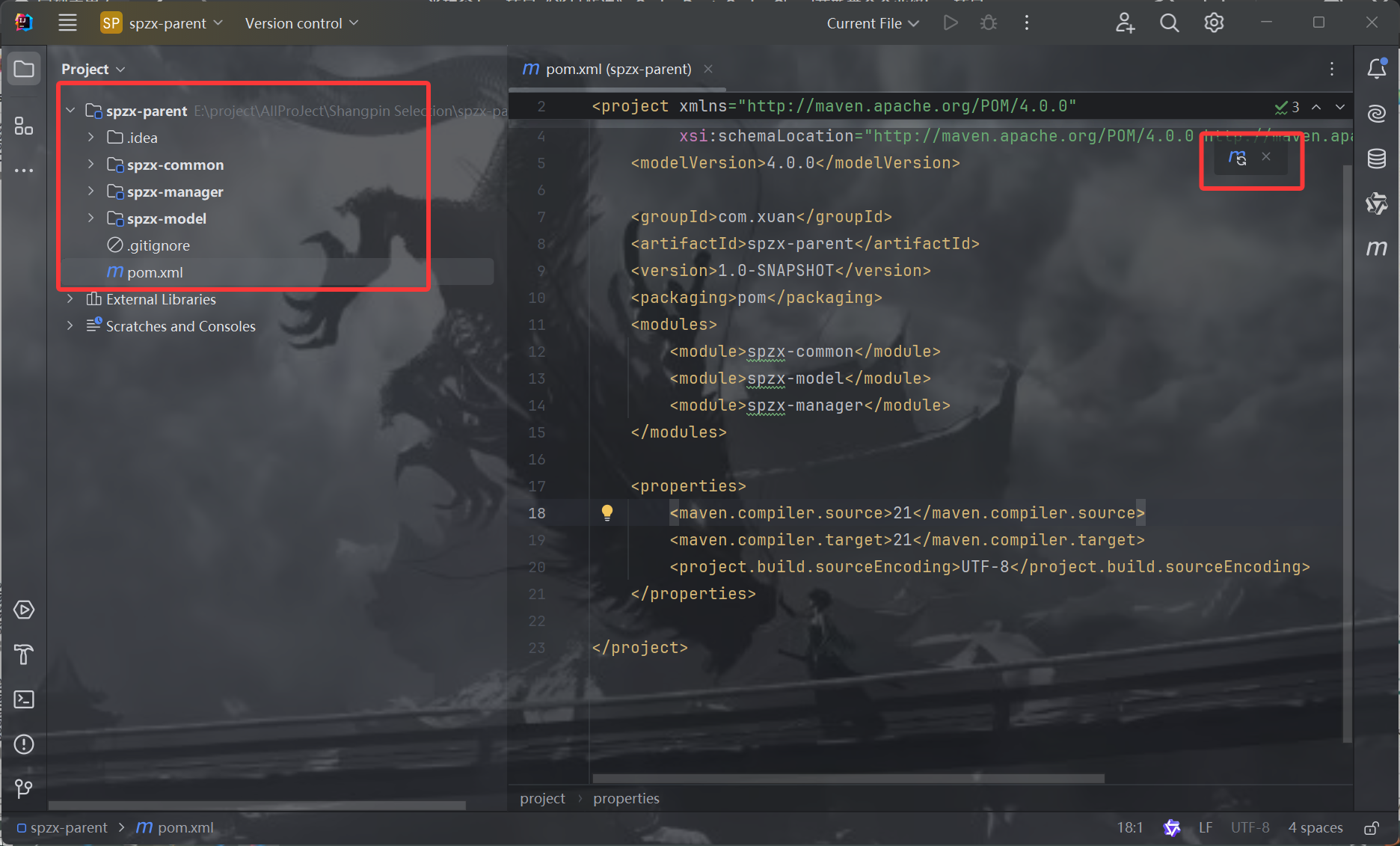
Task: Open the Terminal tool window
Action: pos(24,699)
